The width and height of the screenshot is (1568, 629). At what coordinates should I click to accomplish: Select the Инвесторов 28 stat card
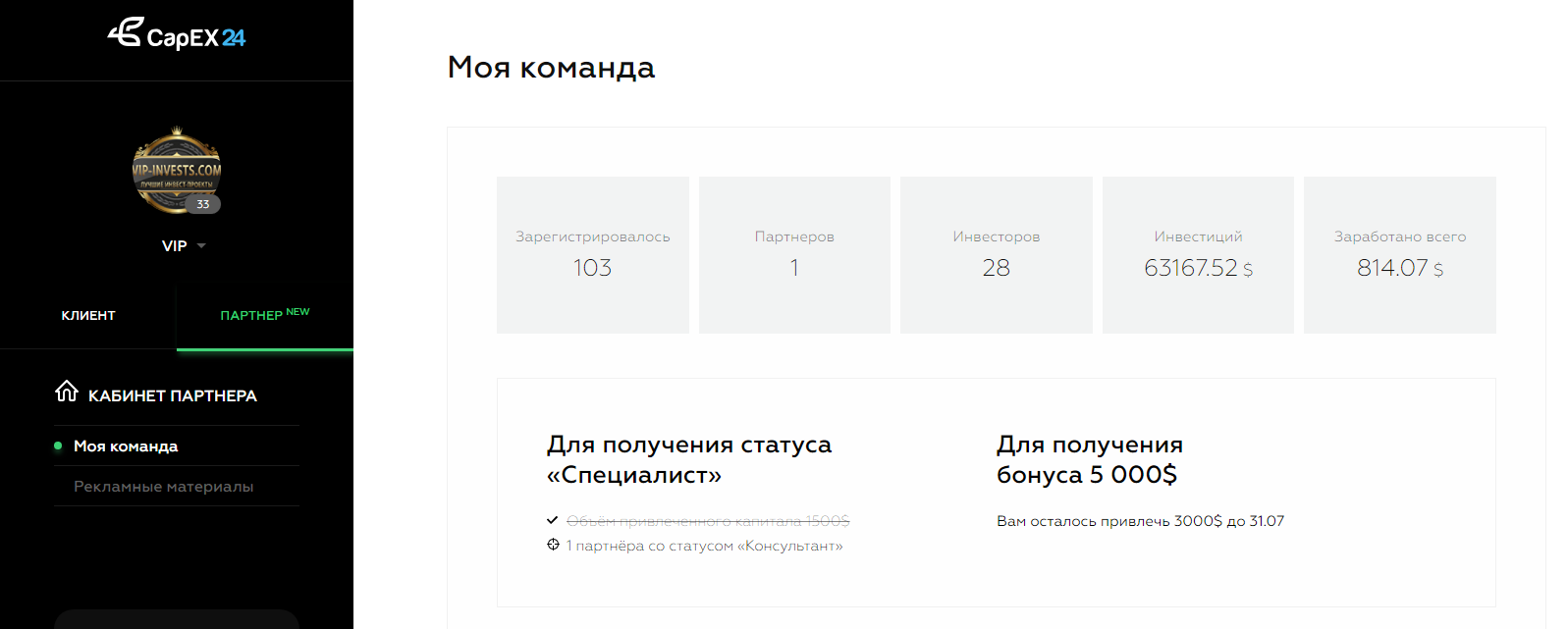coord(996,255)
